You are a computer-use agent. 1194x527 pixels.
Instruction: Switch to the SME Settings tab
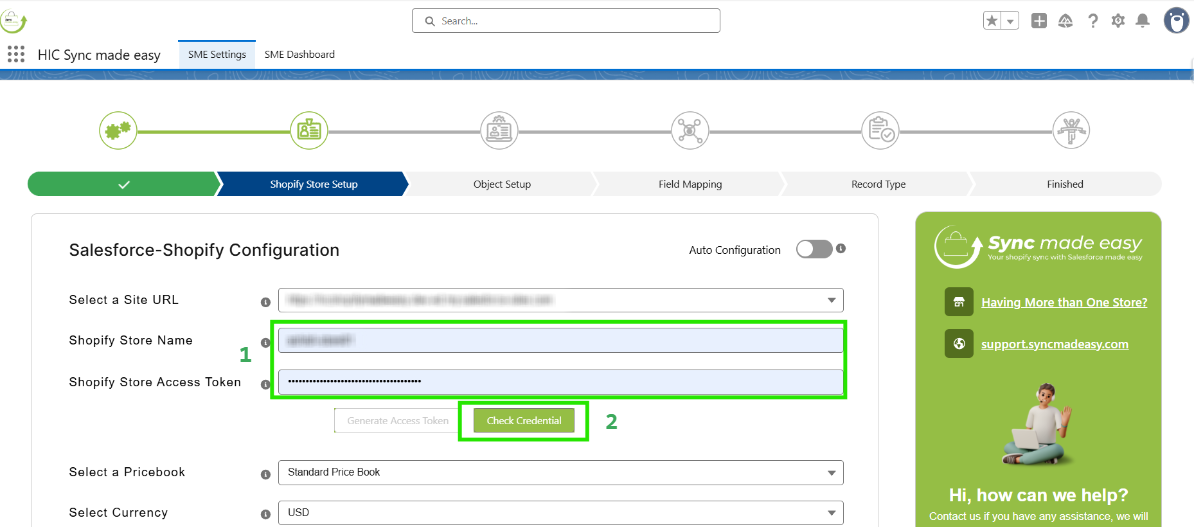[217, 55]
